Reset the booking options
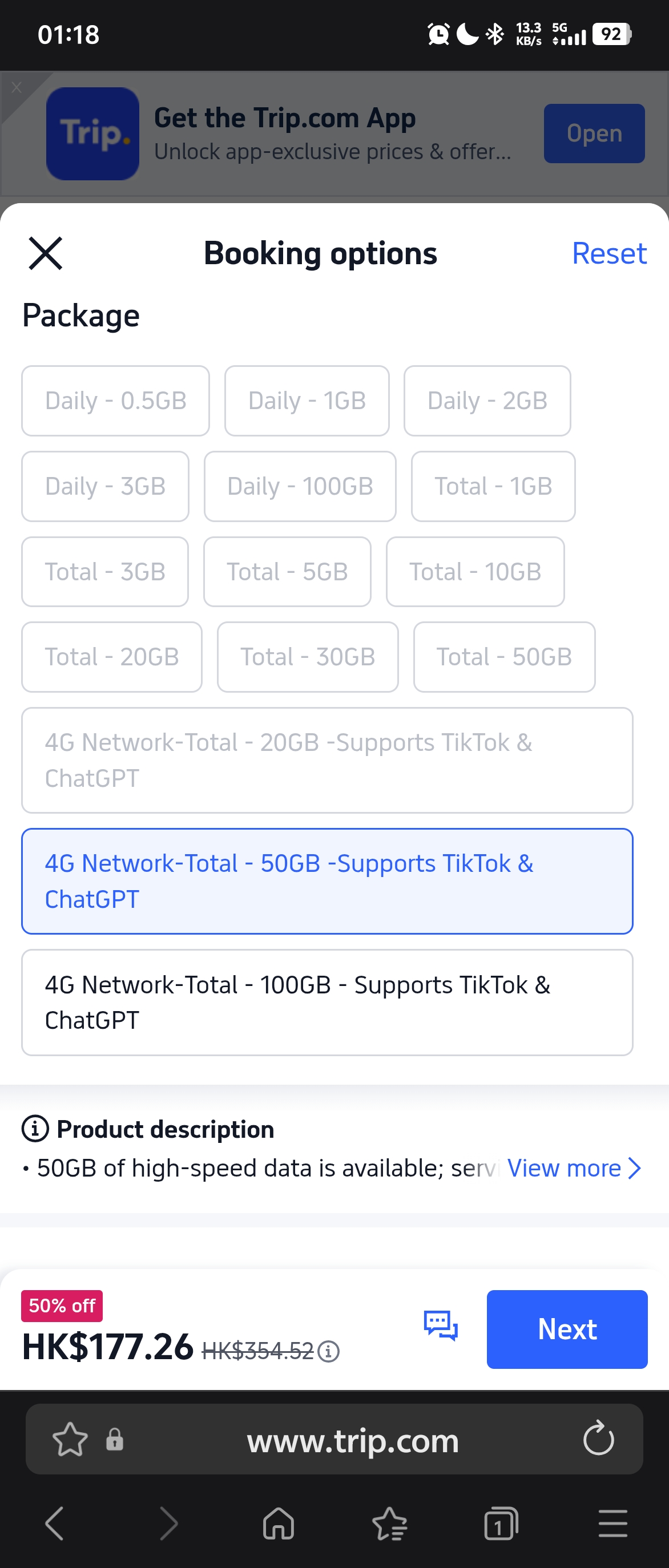 608,253
